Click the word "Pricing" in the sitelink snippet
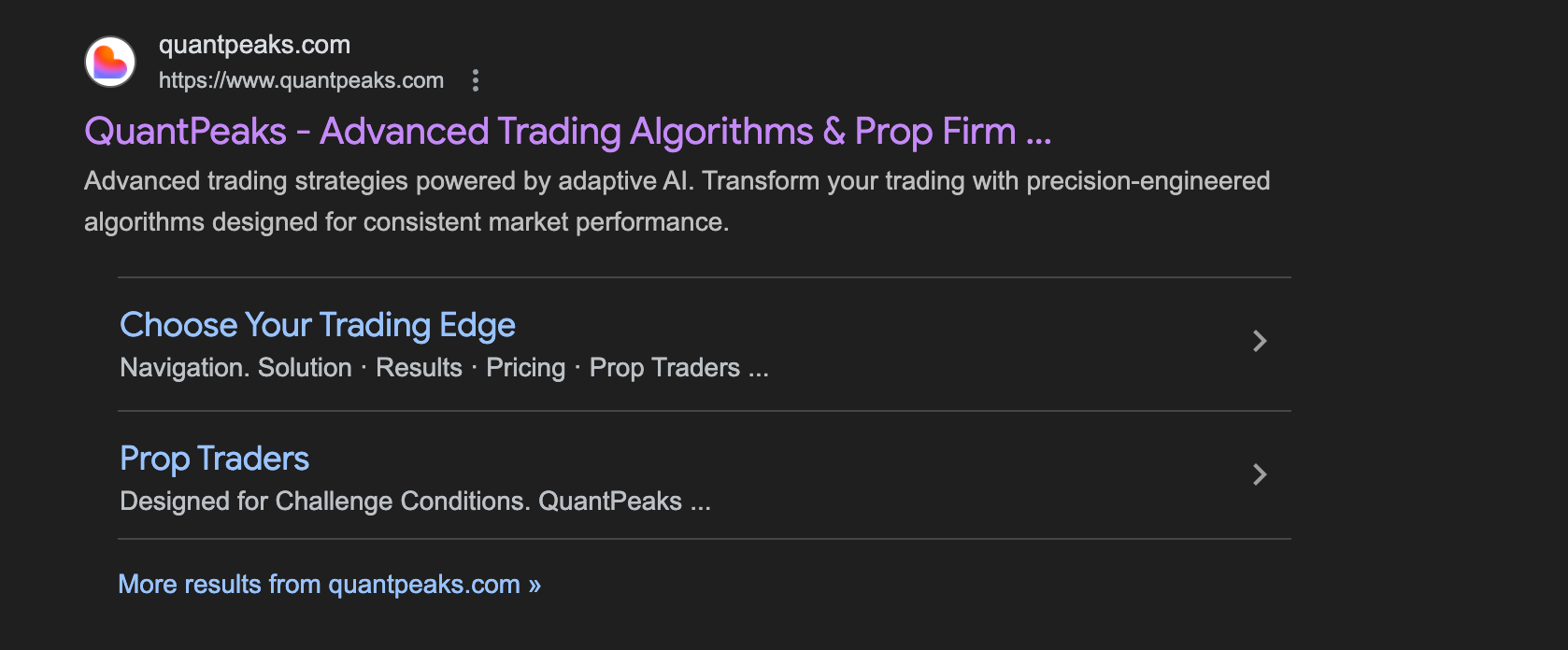Screen dimensions: 1568x650 (x=525, y=368)
